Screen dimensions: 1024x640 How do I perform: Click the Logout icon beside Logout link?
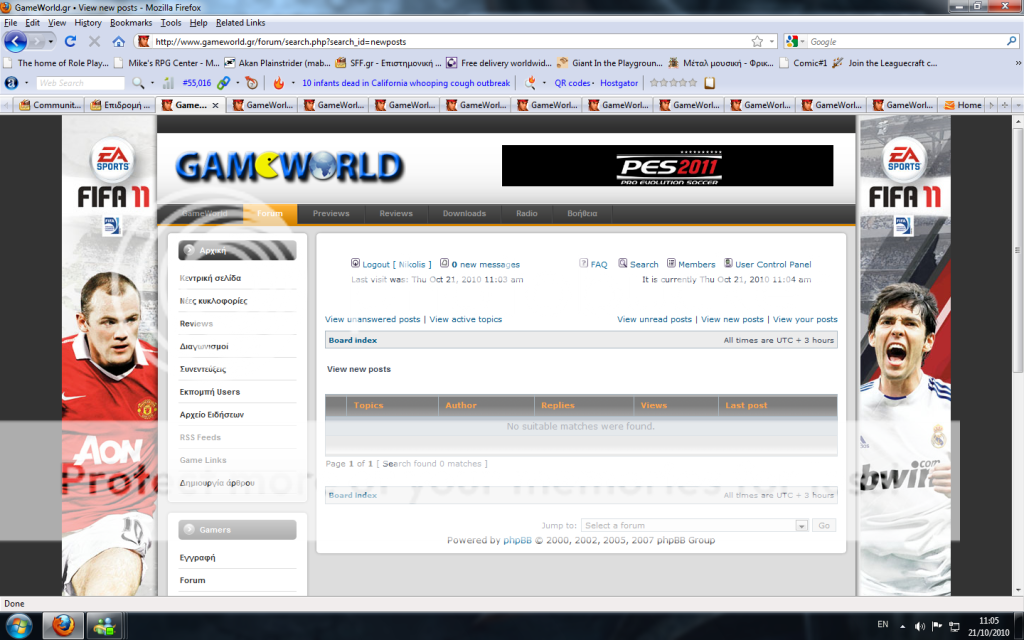point(355,263)
